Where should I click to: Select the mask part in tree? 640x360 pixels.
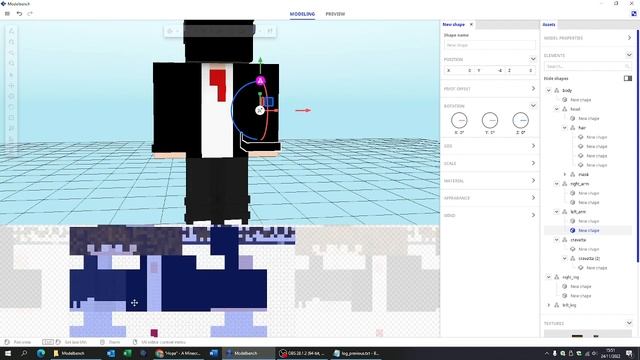584,174
